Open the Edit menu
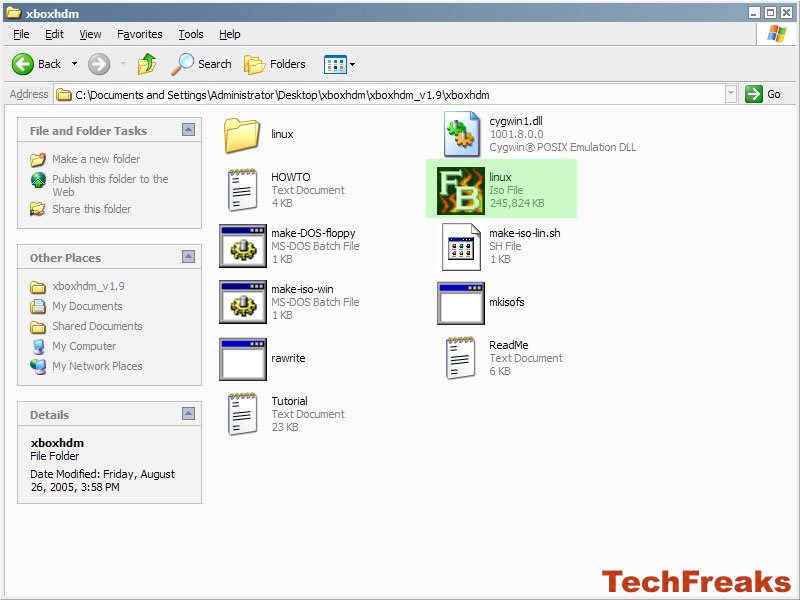The width and height of the screenshot is (800, 600). (54, 34)
